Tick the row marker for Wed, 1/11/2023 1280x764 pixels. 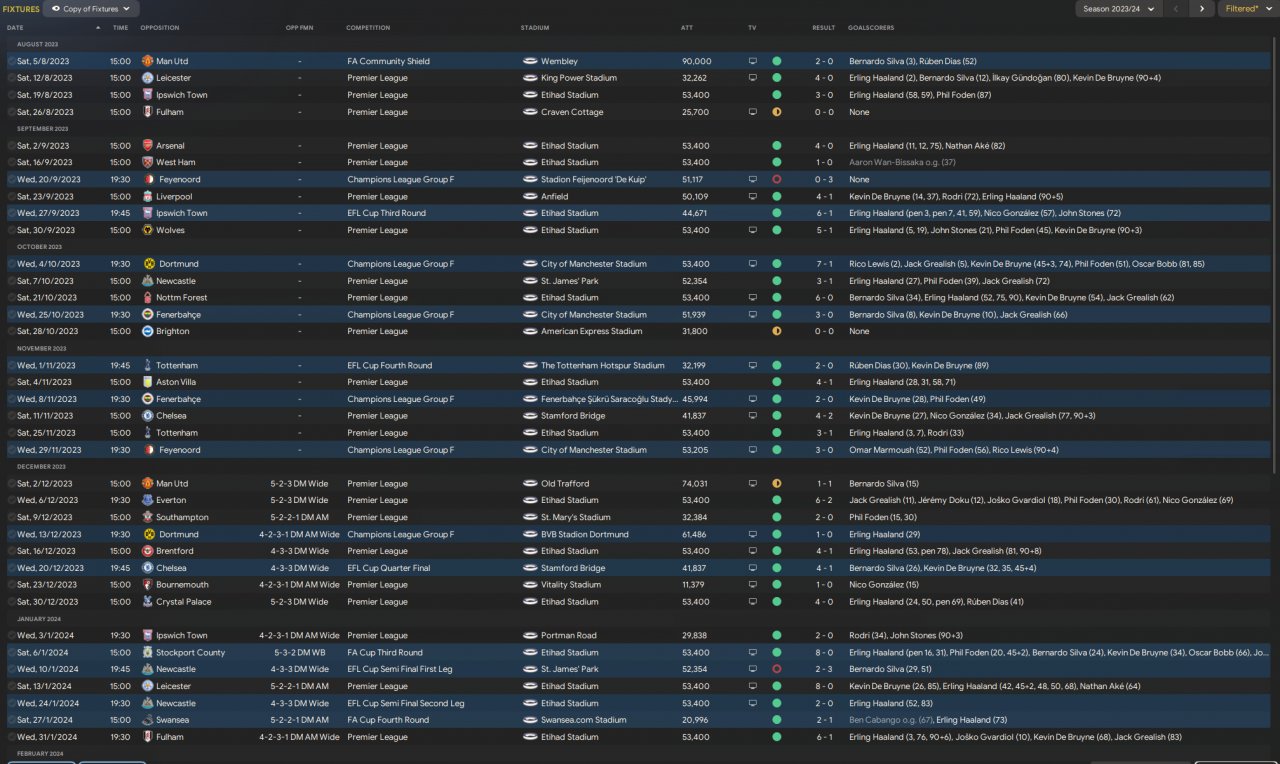tap(12, 365)
